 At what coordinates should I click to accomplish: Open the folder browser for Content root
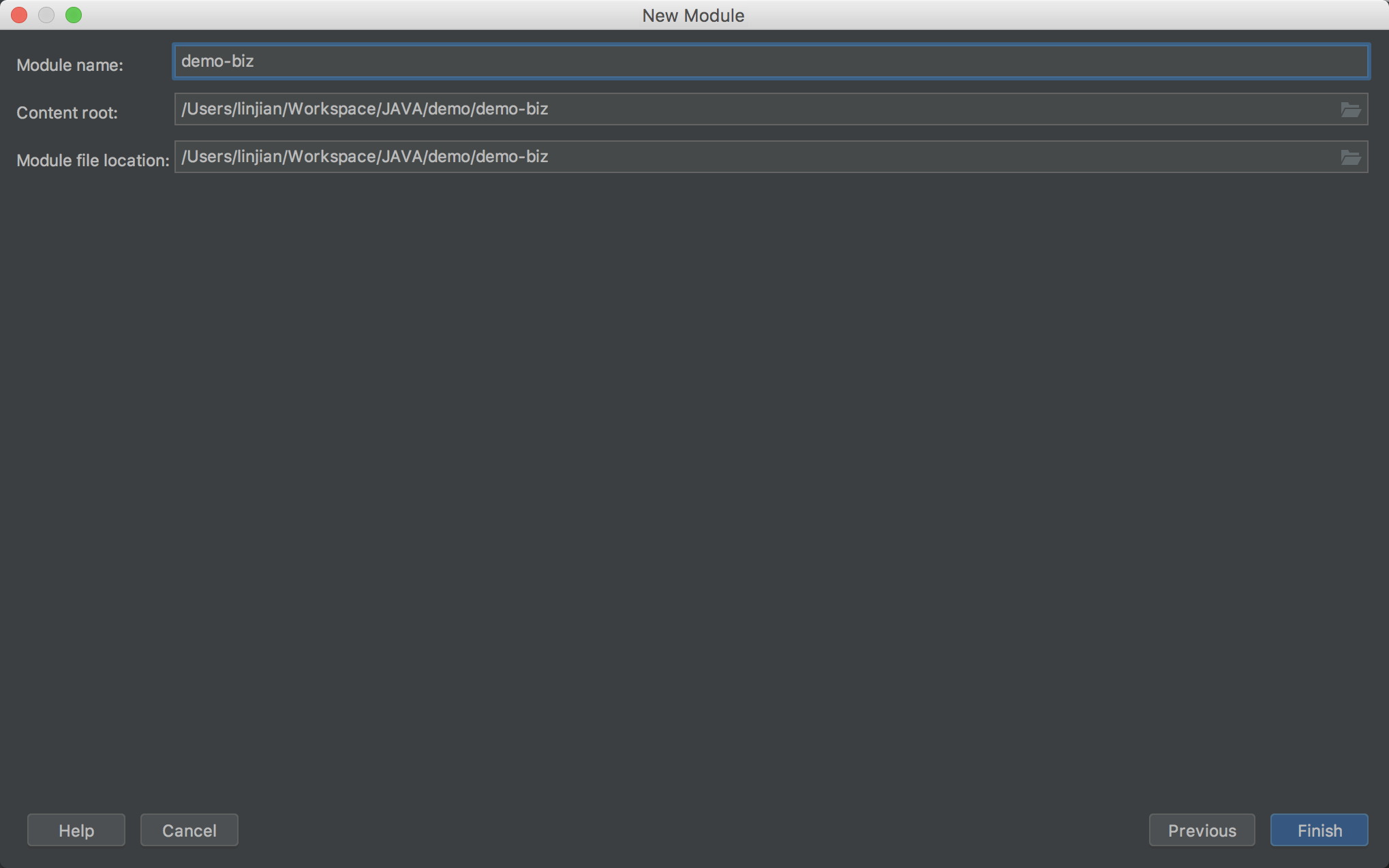[1352, 109]
